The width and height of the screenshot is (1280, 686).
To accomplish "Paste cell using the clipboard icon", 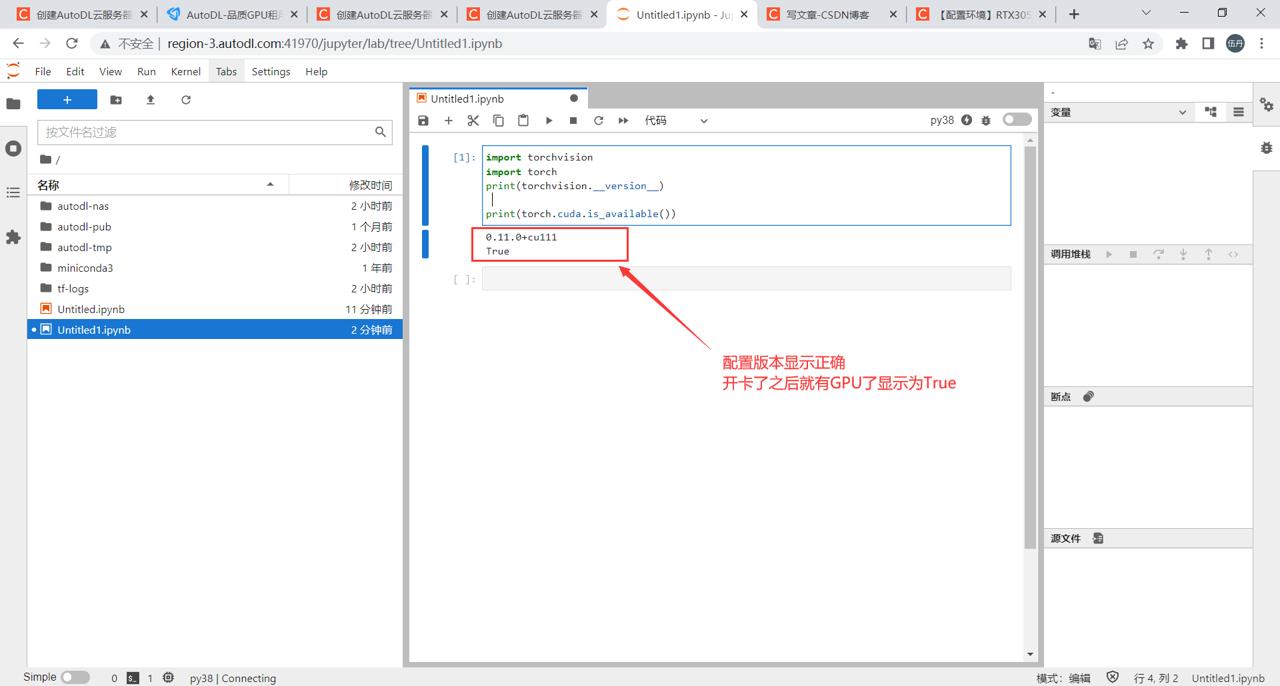I will [523, 120].
